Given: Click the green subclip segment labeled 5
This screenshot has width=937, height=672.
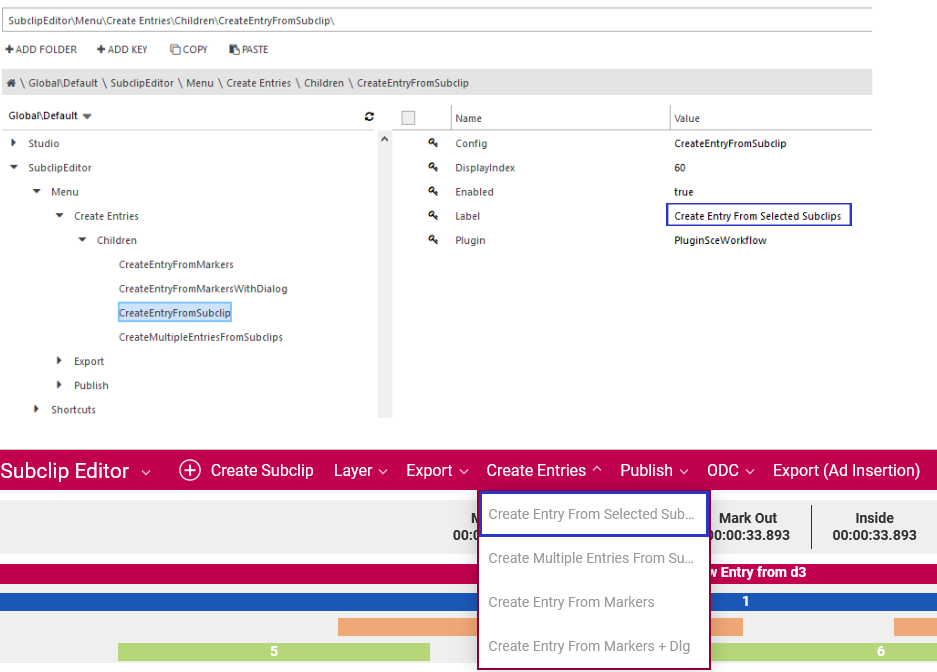Looking at the screenshot, I should coord(273,652).
